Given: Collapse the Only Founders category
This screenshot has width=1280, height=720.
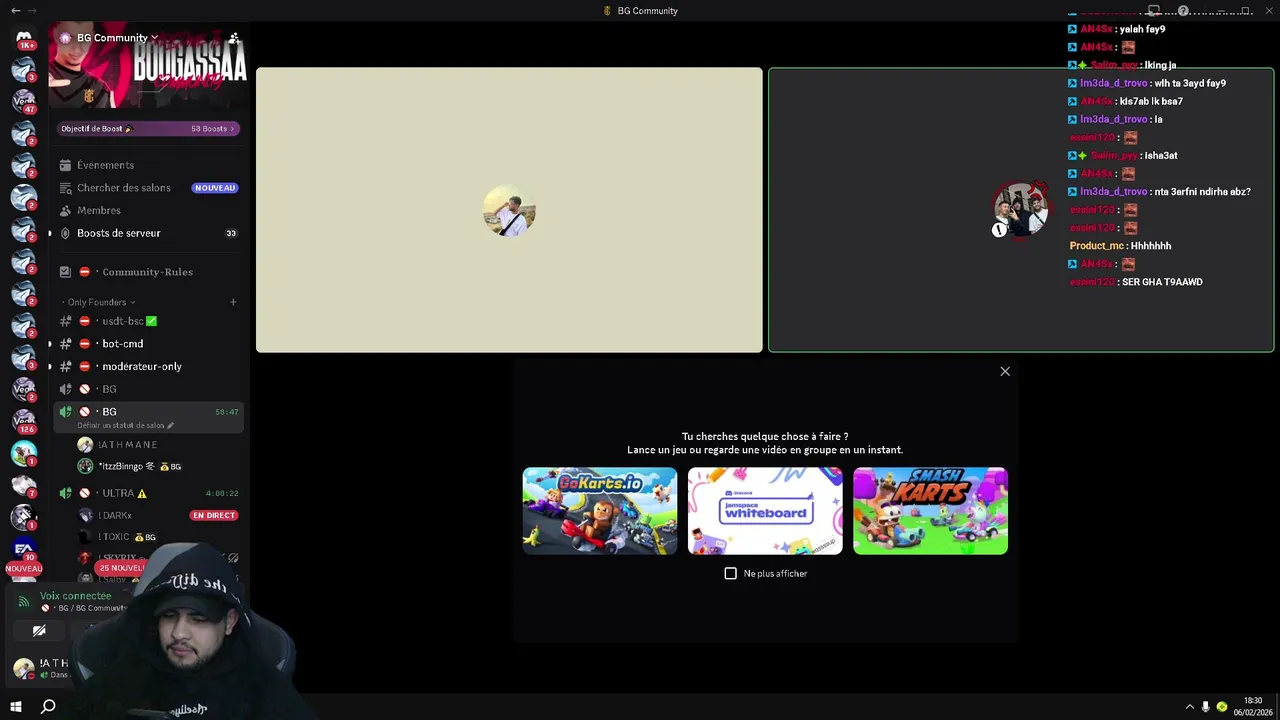Looking at the screenshot, I should (x=98, y=302).
